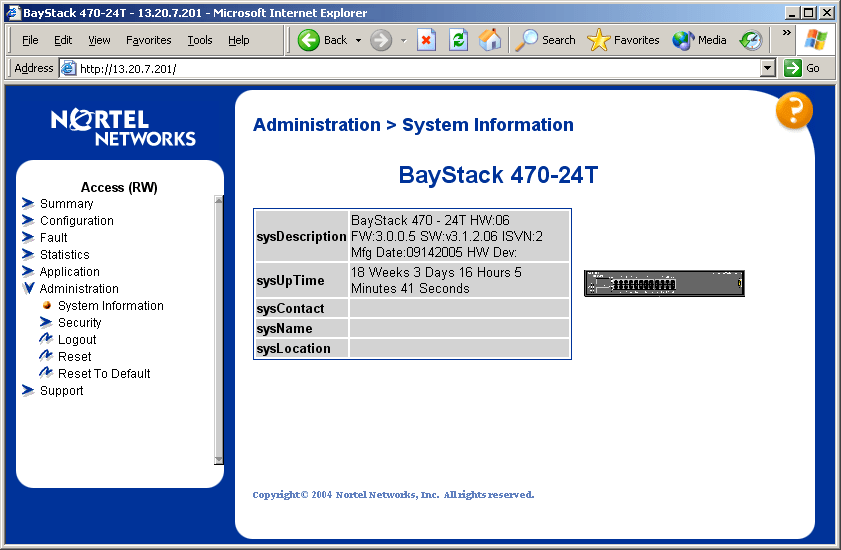Click the Forward arrow button
Viewport: 841px width, 550px height.
coord(381,40)
